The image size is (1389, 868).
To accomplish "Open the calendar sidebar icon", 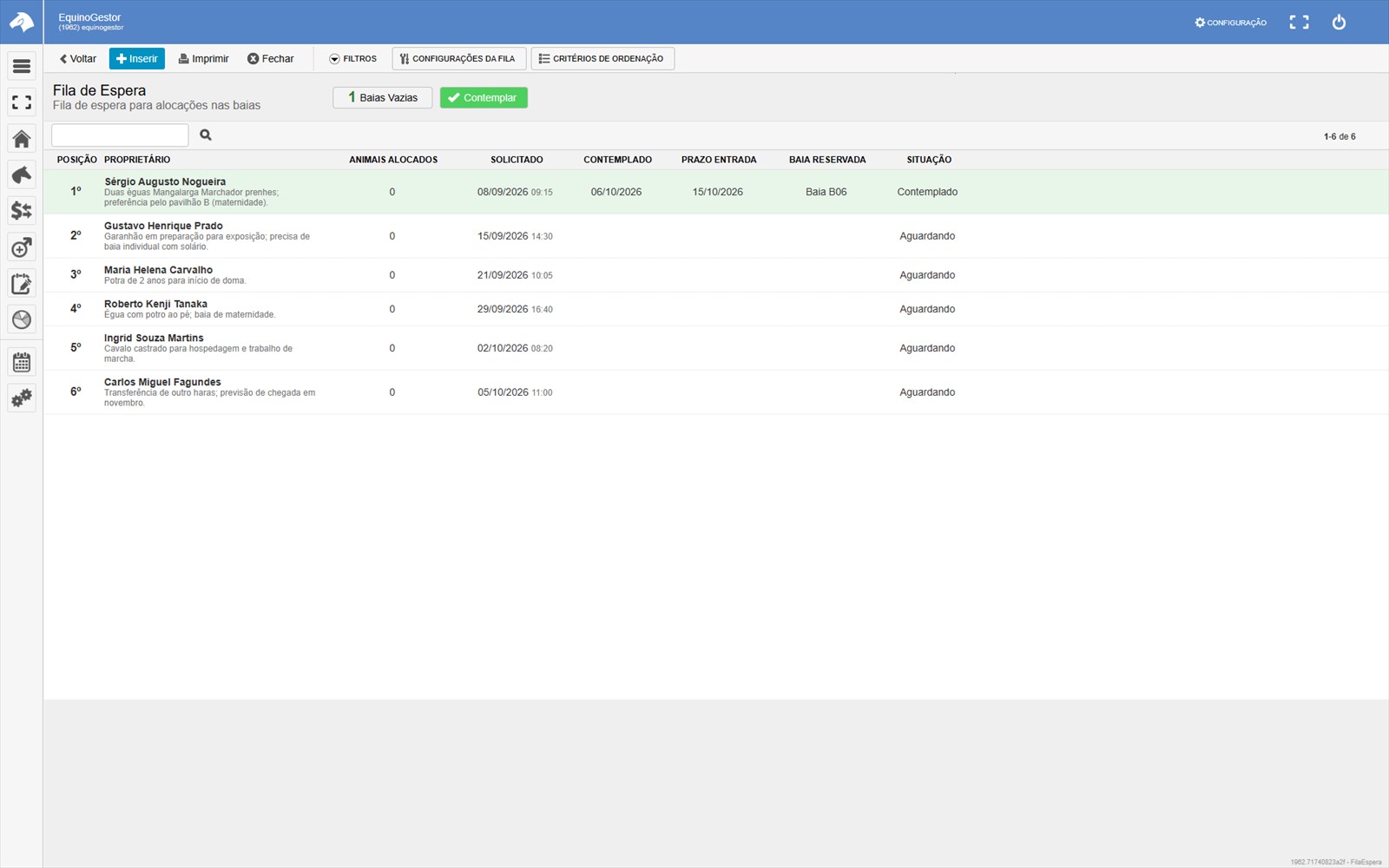I will (x=22, y=362).
